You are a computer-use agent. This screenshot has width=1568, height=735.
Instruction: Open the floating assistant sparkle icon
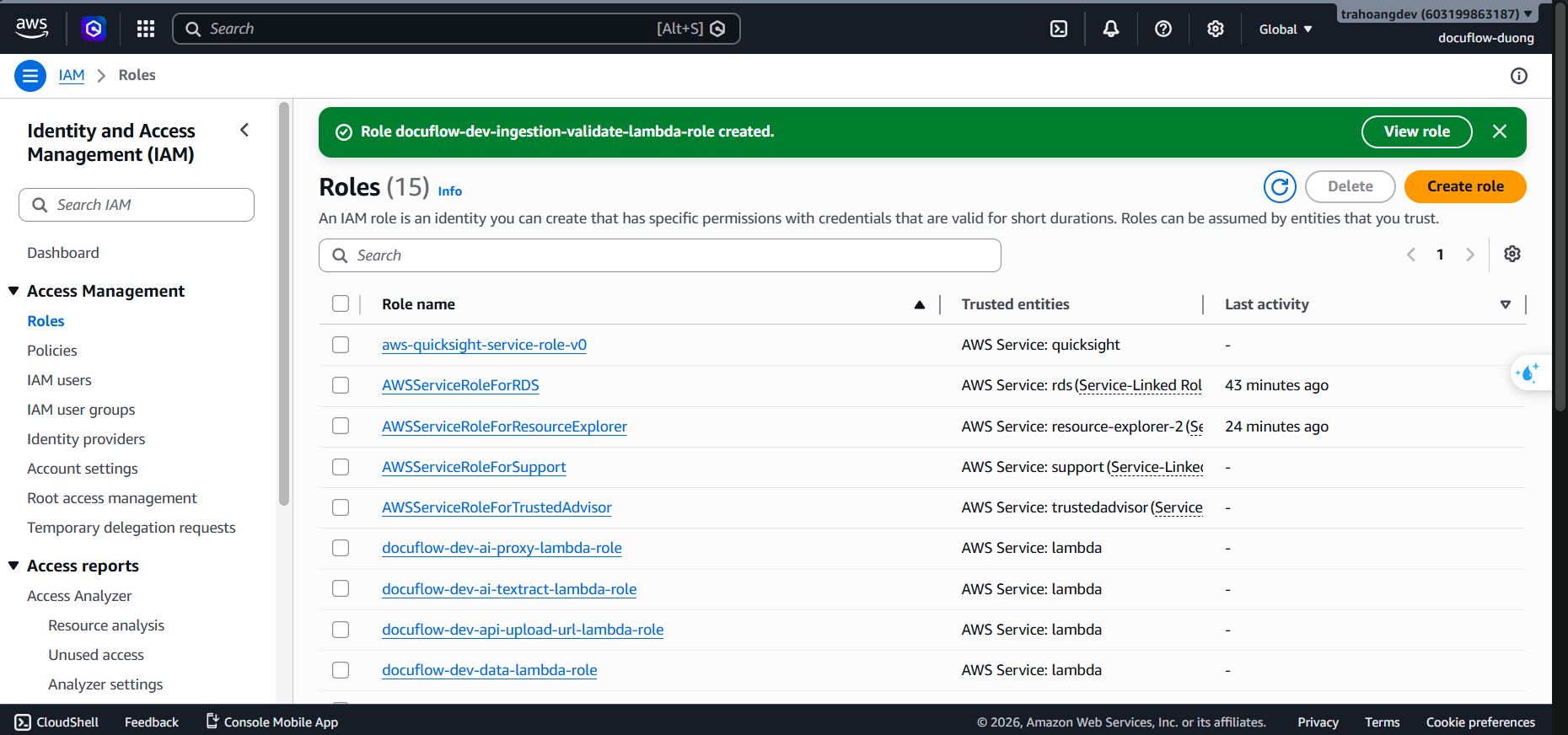coord(1528,373)
